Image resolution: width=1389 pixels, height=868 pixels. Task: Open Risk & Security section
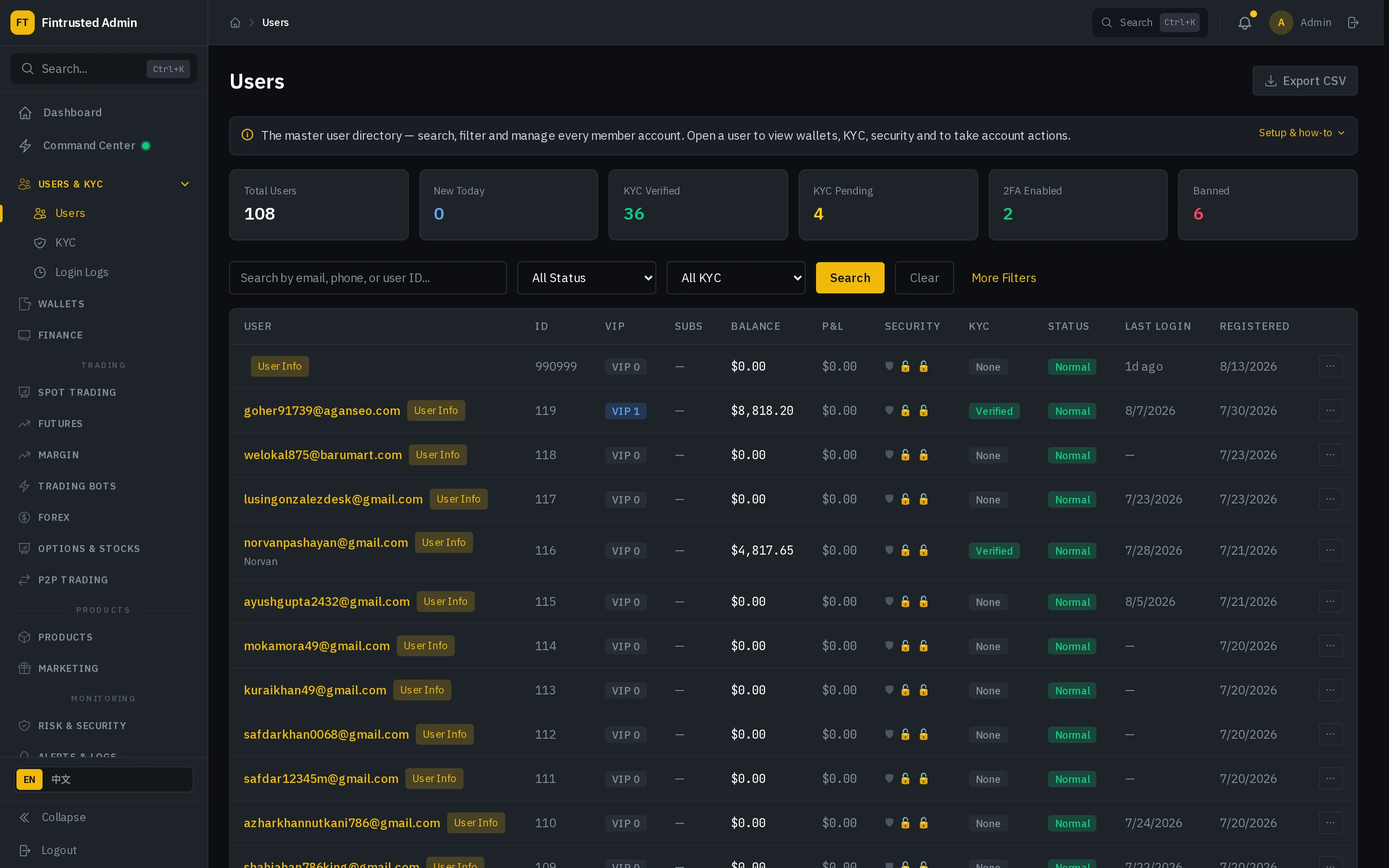tap(104, 726)
